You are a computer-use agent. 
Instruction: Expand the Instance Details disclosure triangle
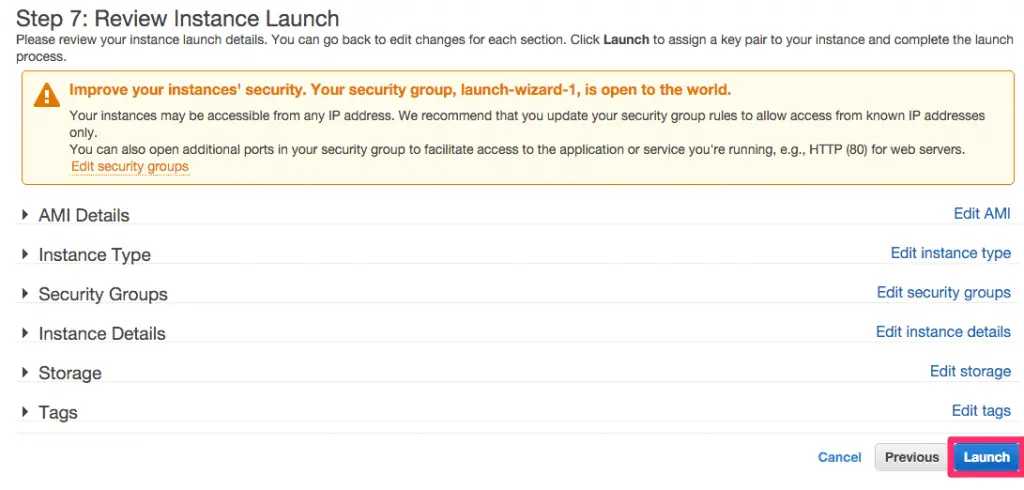pyautogui.click(x=25, y=333)
